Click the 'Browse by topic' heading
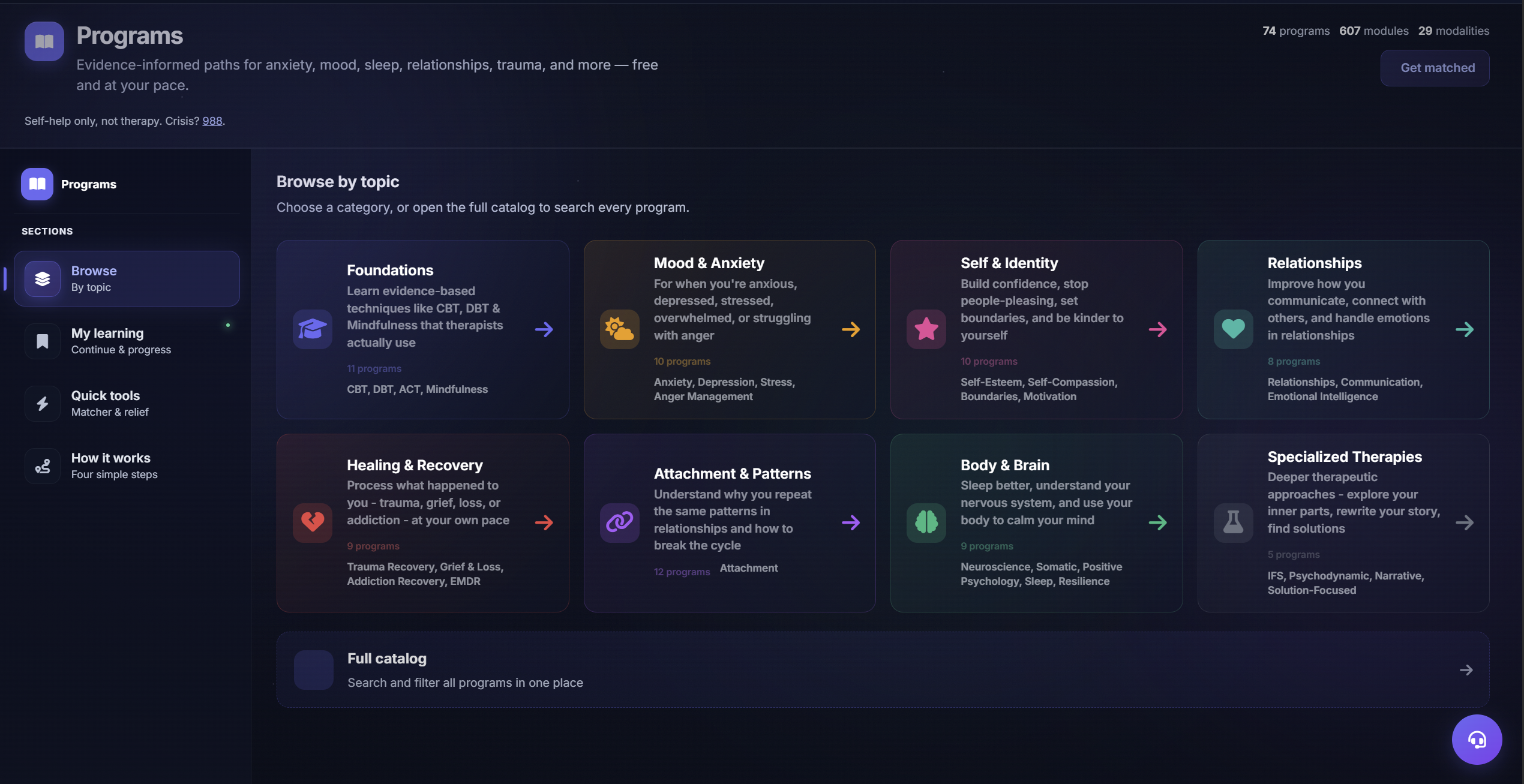1524x784 pixels. (x=338, y=182)
